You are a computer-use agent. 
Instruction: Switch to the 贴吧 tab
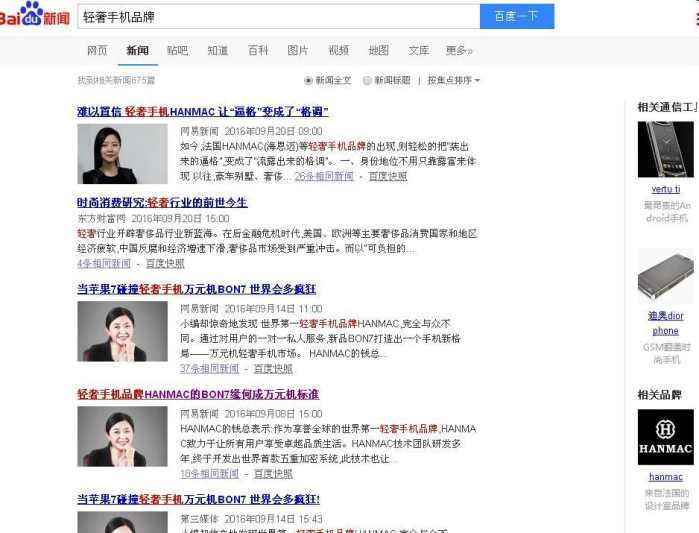(177, 50)
